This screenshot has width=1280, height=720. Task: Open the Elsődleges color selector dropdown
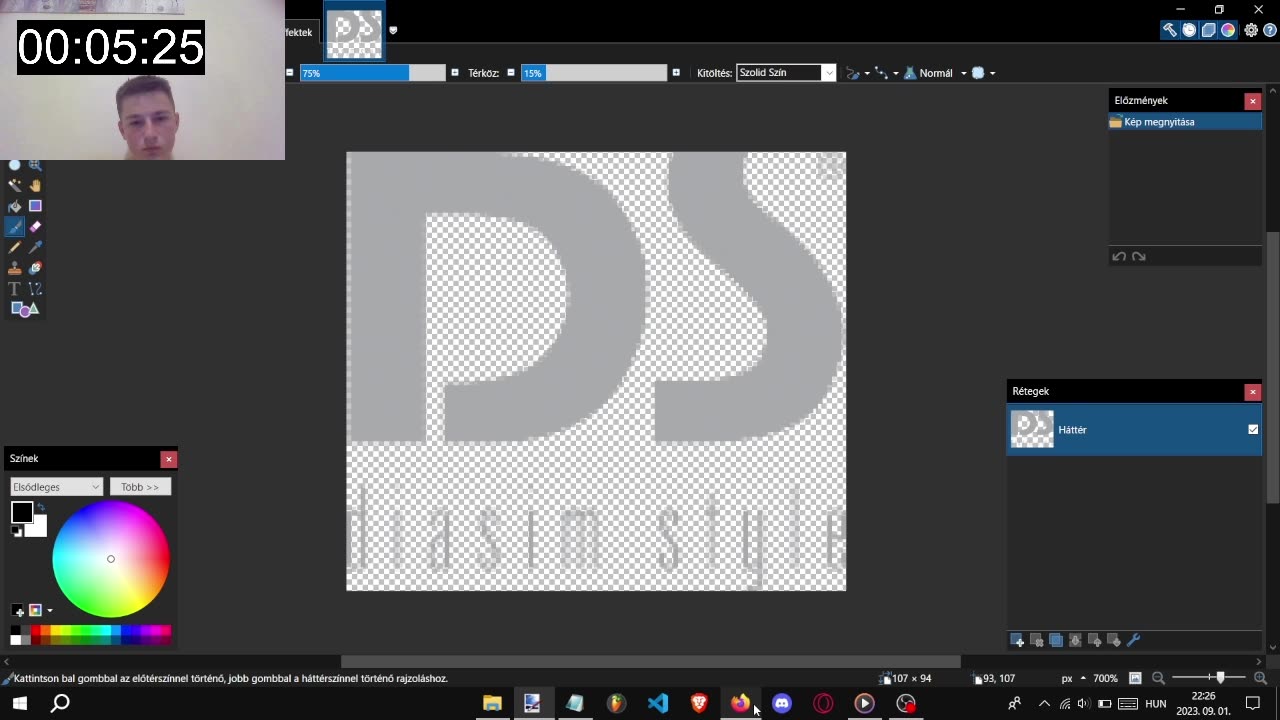(56, 487)
